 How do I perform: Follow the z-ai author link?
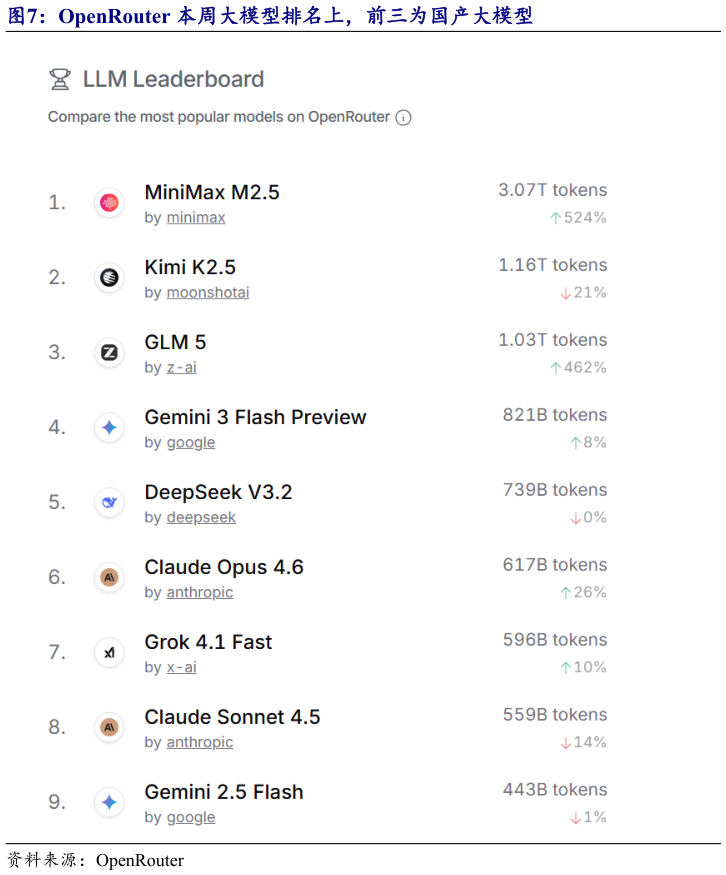coord(181,368)
